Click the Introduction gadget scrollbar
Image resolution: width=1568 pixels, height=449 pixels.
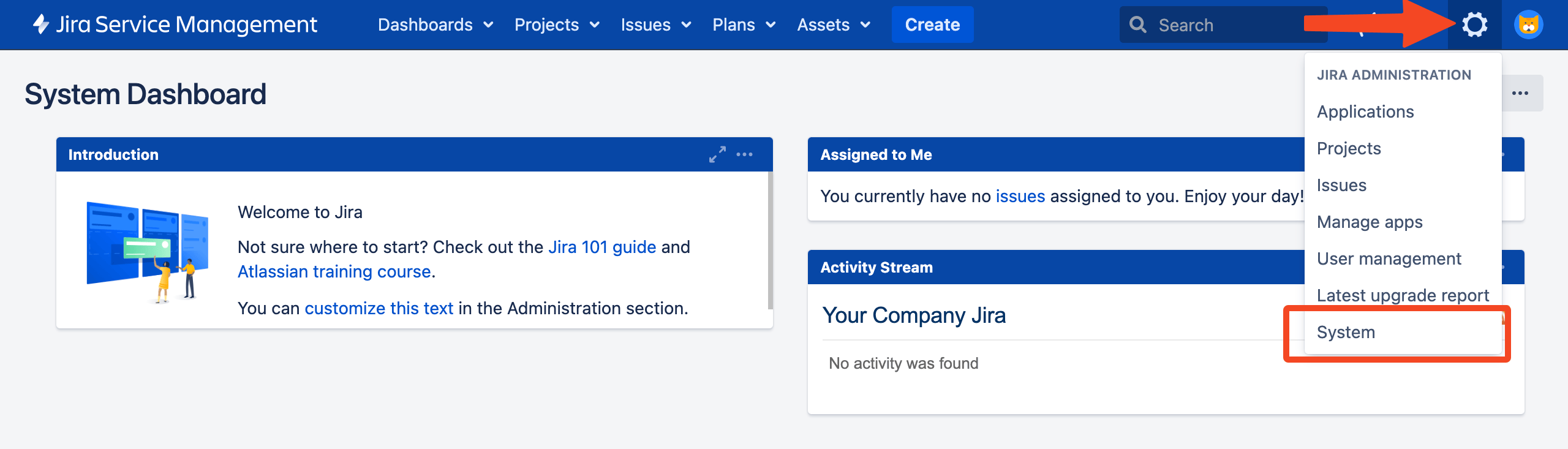click(770, 240)
